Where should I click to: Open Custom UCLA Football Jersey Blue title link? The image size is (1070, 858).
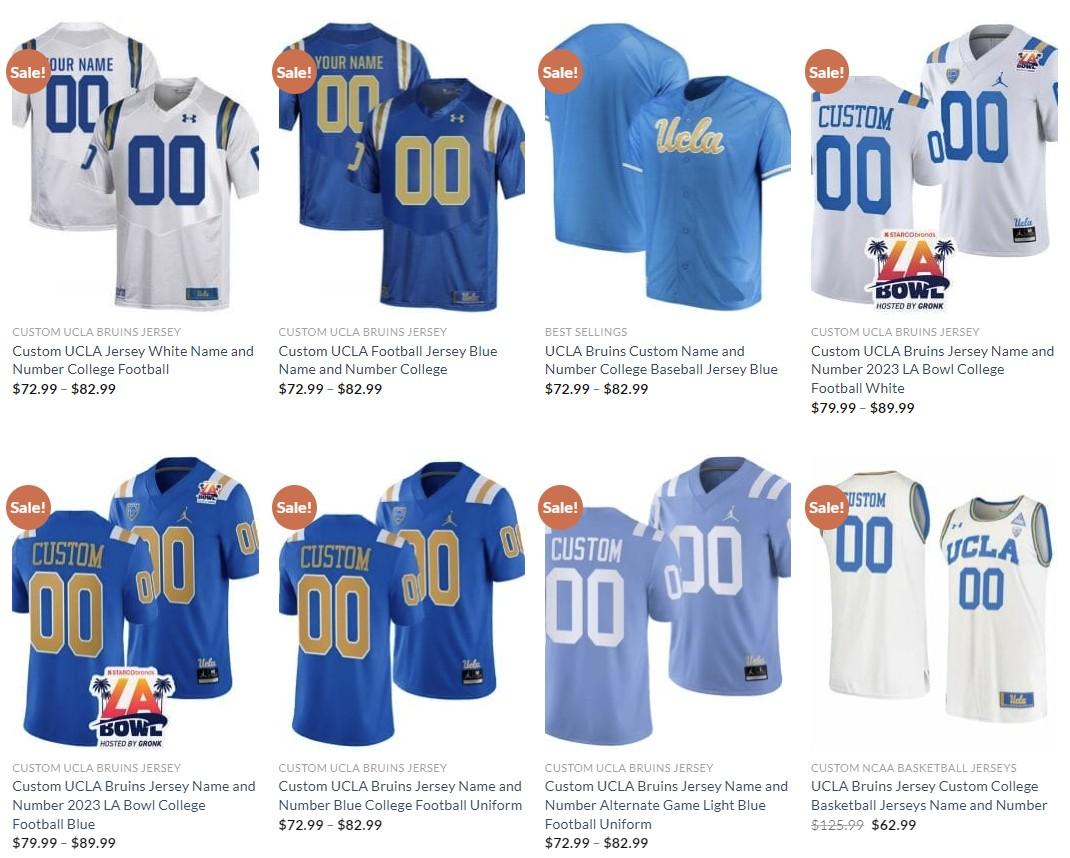(388, 360)
